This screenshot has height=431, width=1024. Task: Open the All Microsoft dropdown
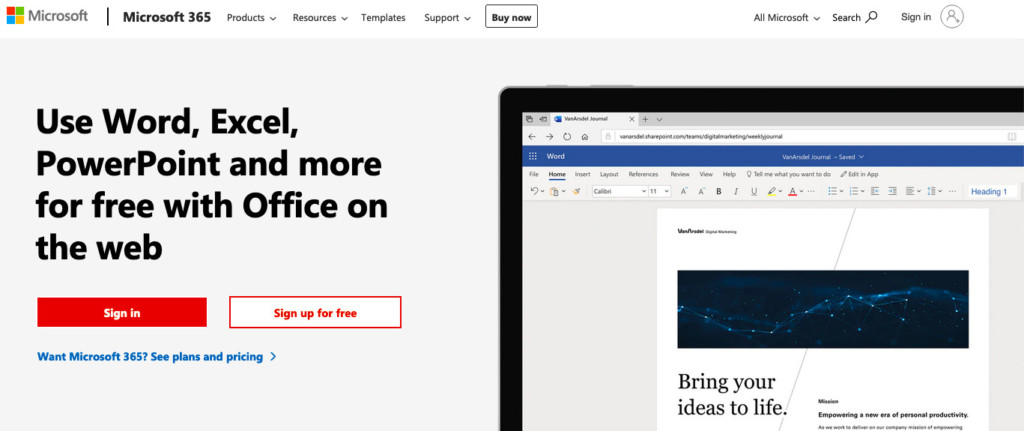click(x=787, y=18)
